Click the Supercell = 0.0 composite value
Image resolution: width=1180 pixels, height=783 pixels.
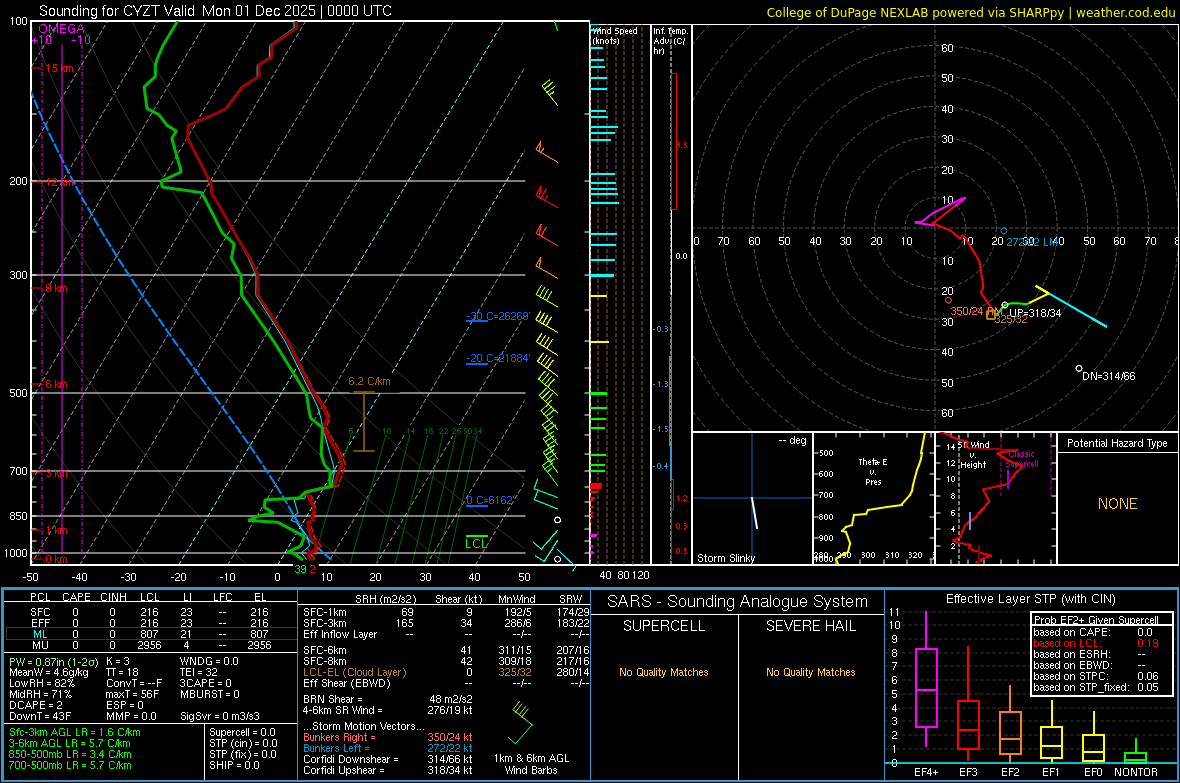pos(242,732)
